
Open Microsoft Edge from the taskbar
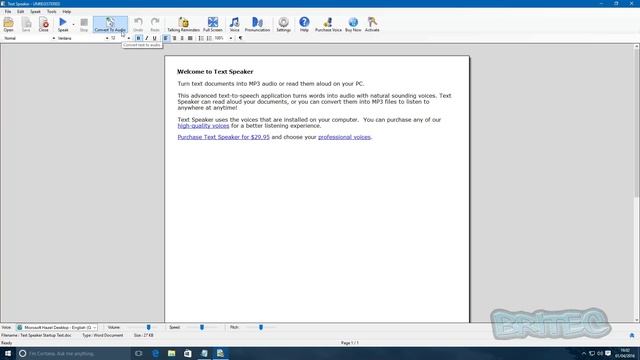coord(155,353)
